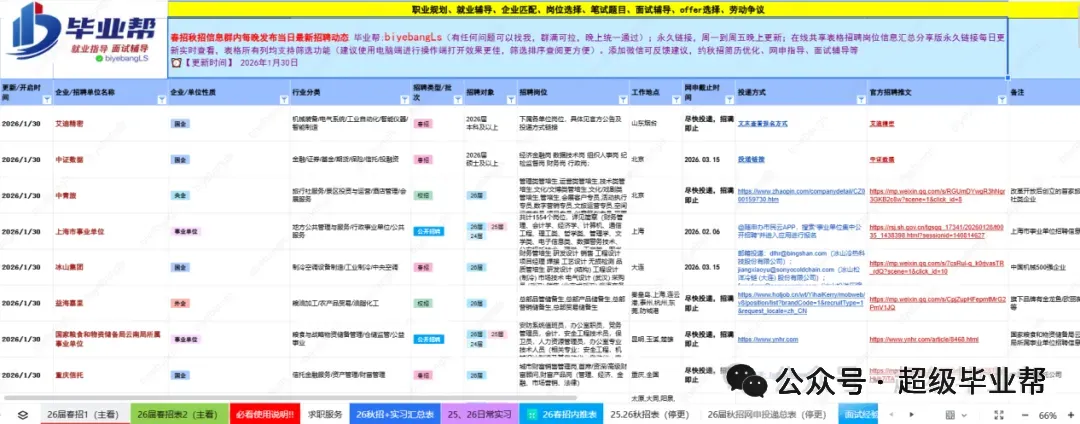This screenshot has height=424, width=1080.
Task: Open filter for 企业/单位性质 column
Action: pos(284,100)
